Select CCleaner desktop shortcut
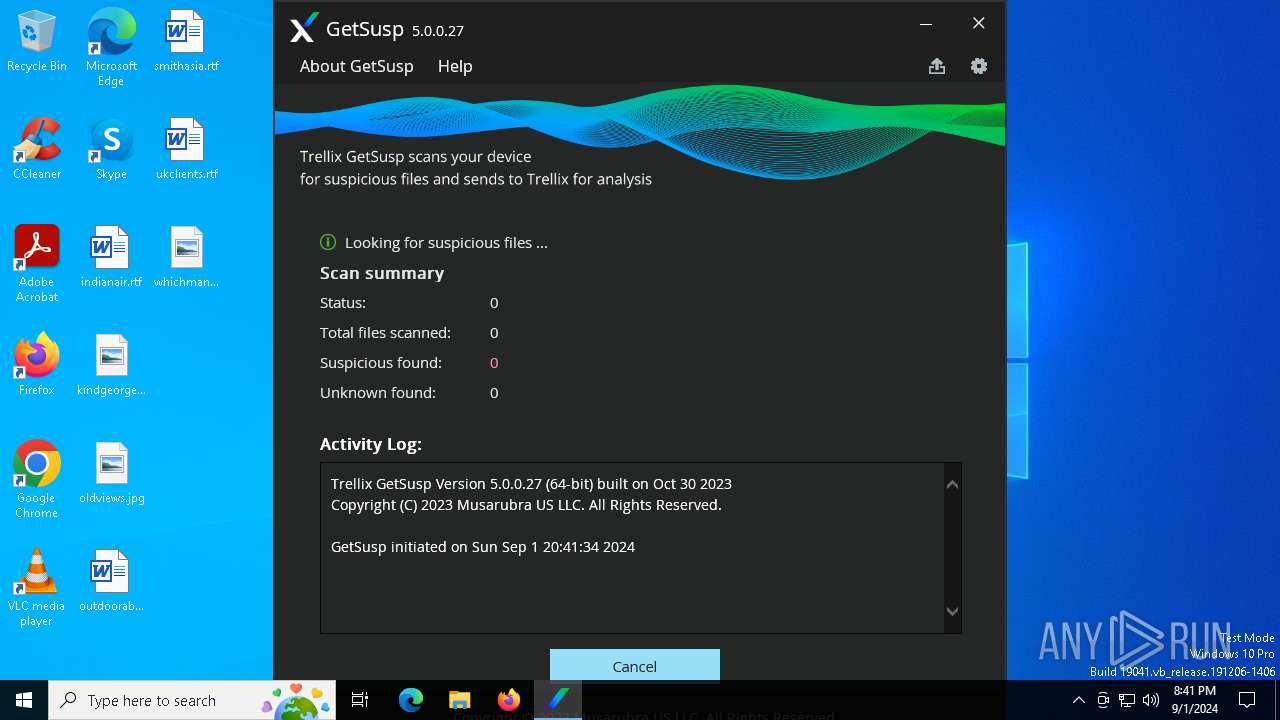The width and height of the screenshot is (1280, 720). click(x=37, y=149)
